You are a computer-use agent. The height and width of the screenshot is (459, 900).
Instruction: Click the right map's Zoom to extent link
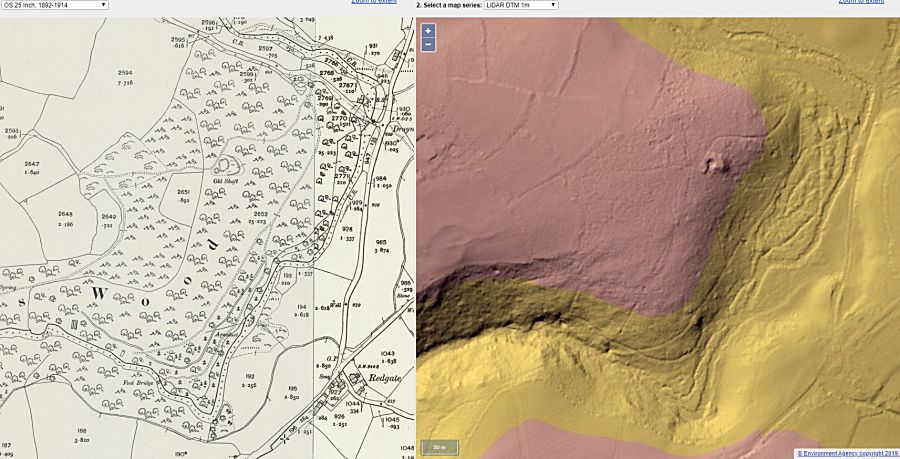coord(862,2)
